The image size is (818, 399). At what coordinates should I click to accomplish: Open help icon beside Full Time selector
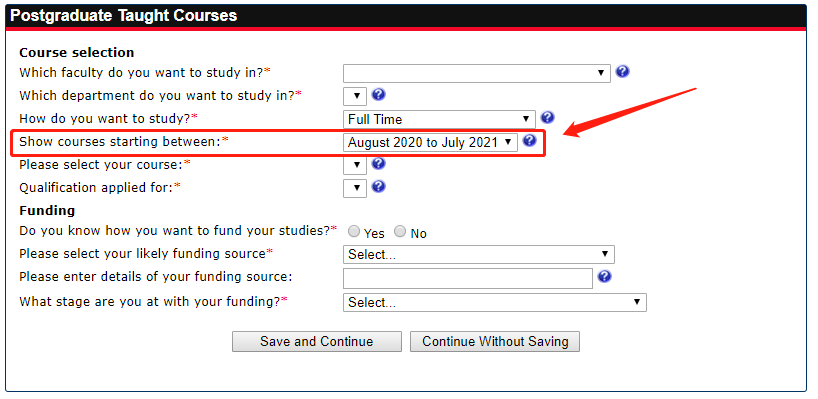tap(547, 117)
